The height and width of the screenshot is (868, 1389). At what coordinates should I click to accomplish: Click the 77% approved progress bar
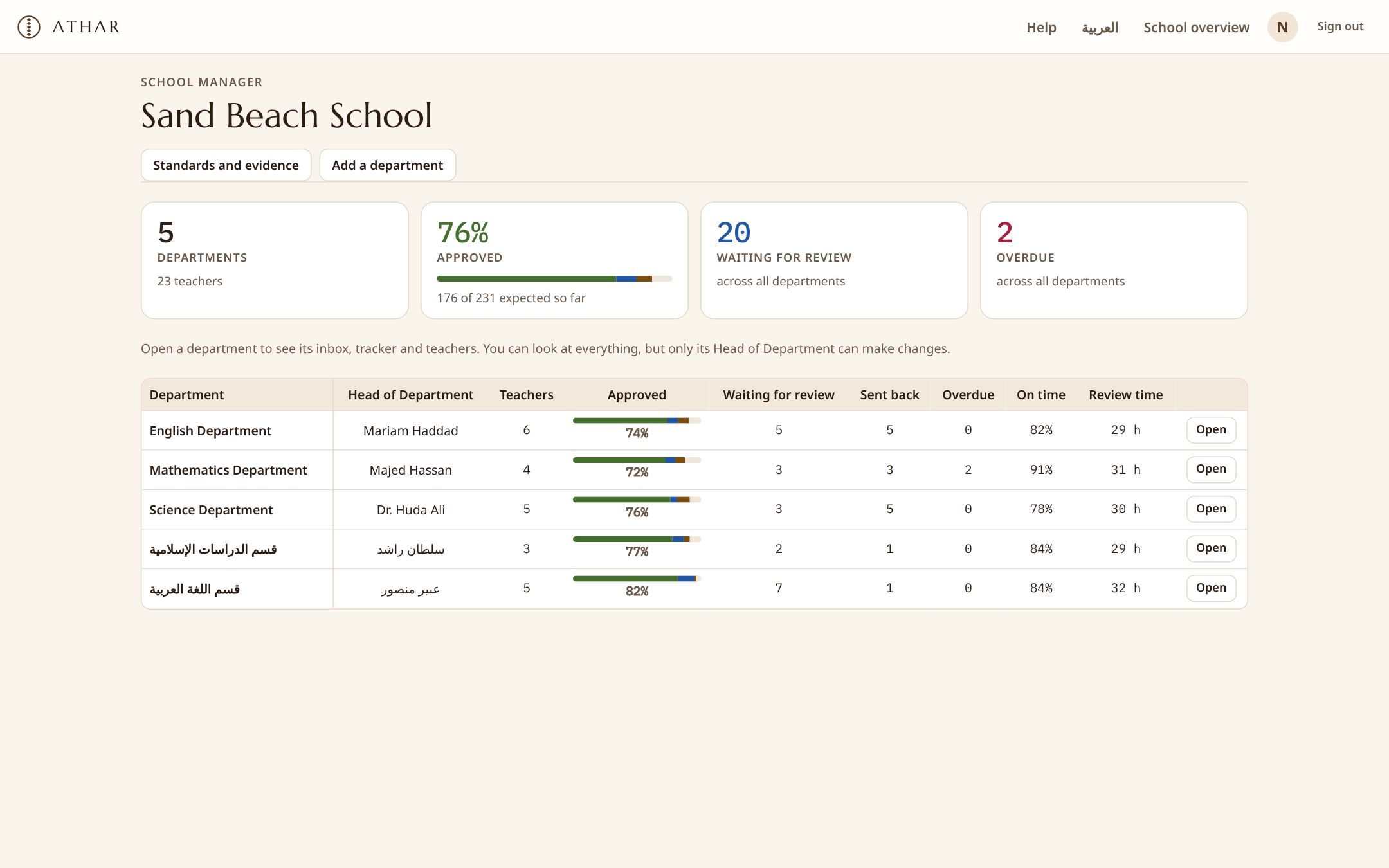tap(637, 539)
